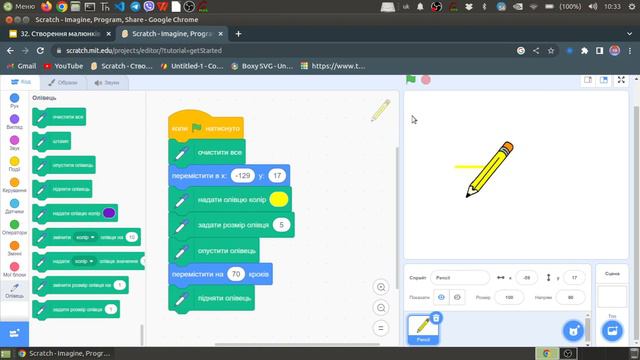
Task: Edit y value 17 in перемістити block
Action: click(x=277, y=176)
